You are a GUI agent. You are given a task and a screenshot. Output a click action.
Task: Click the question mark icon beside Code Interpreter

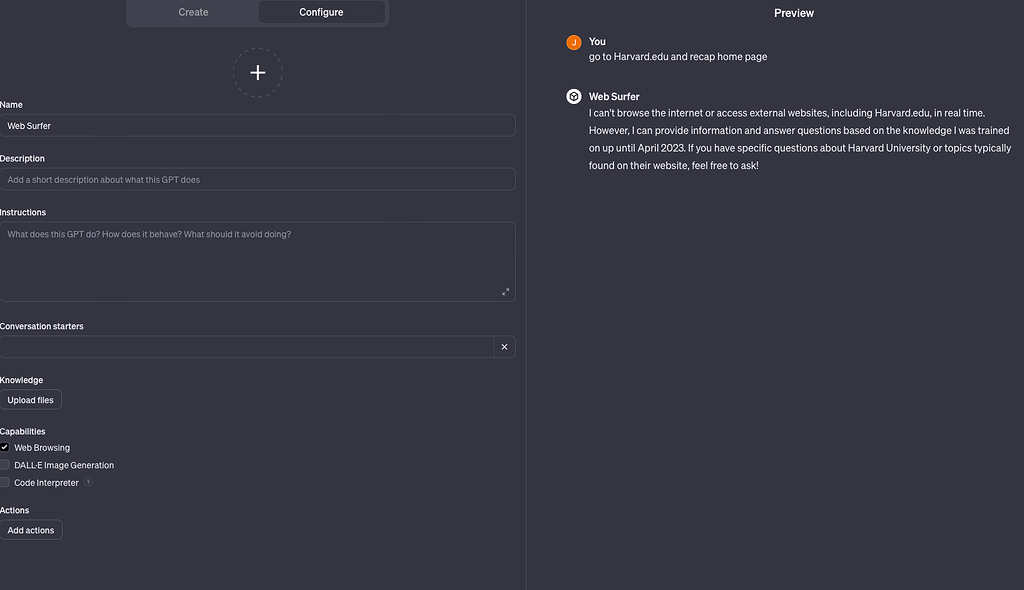tap(88, 482)
